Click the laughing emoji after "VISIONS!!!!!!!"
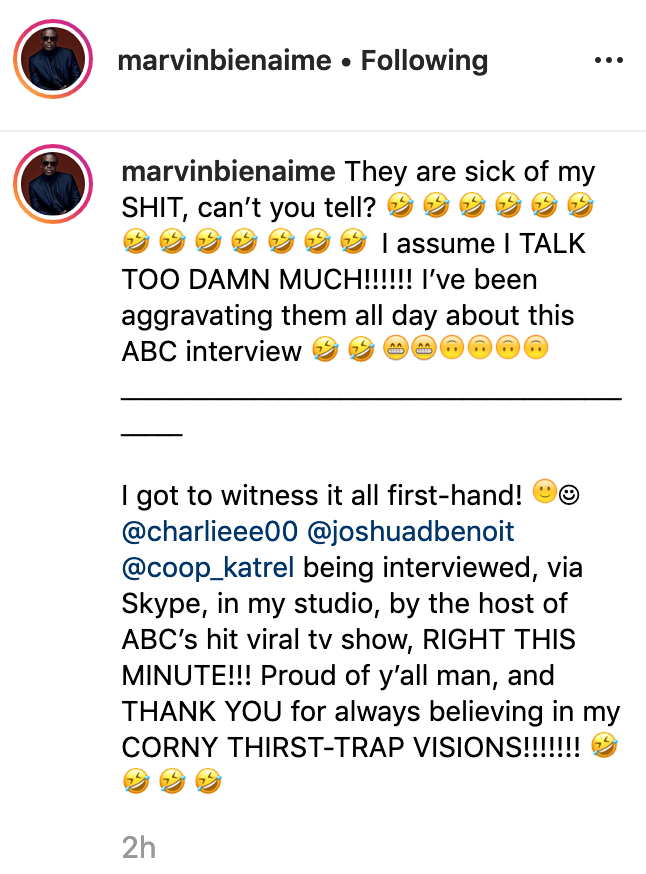Viewport: 646px width, 874px height. (x=604, y=746)
